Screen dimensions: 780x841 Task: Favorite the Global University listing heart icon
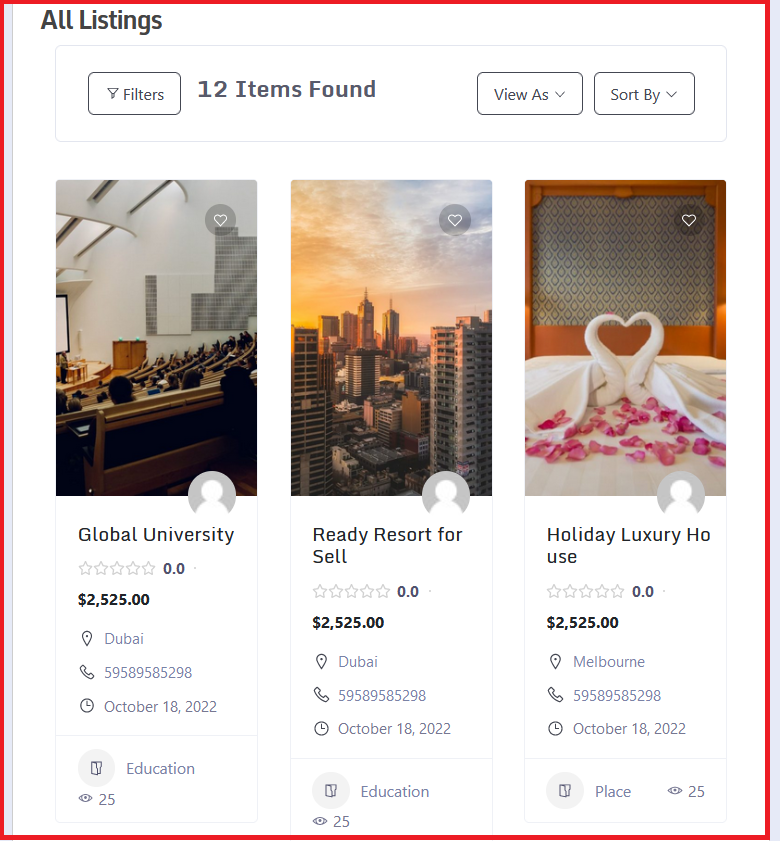click(x=220, y=220)
